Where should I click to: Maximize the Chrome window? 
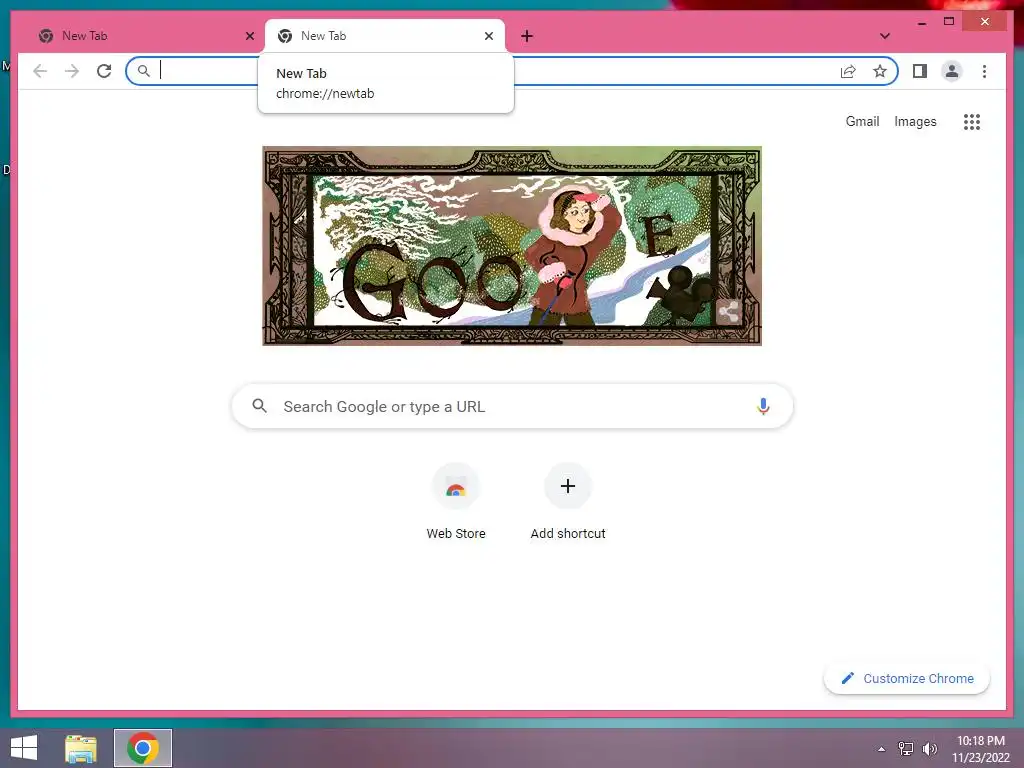tap(949, 22)
